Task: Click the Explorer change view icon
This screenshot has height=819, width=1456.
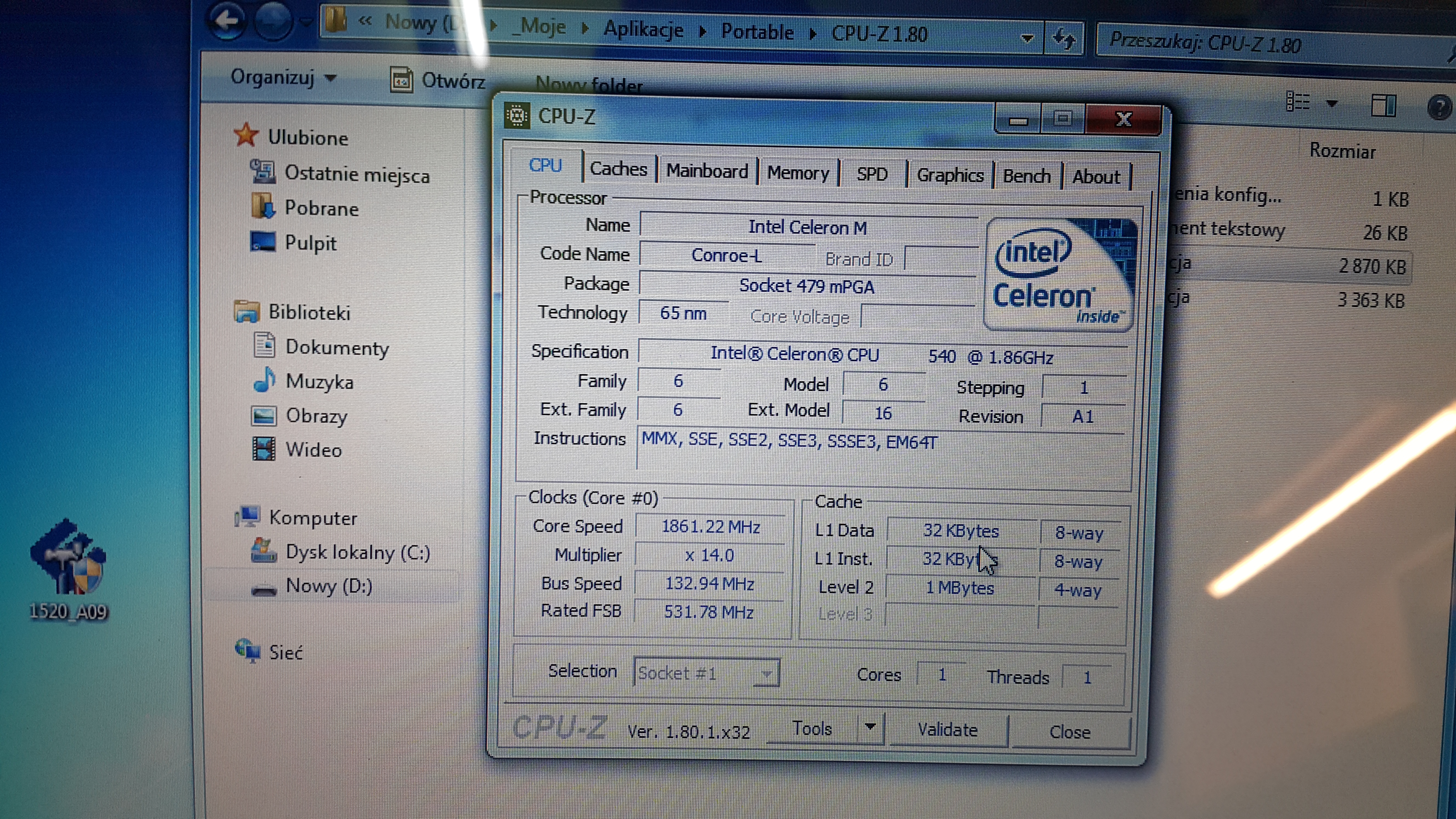Action: [x=1298, y=102]
